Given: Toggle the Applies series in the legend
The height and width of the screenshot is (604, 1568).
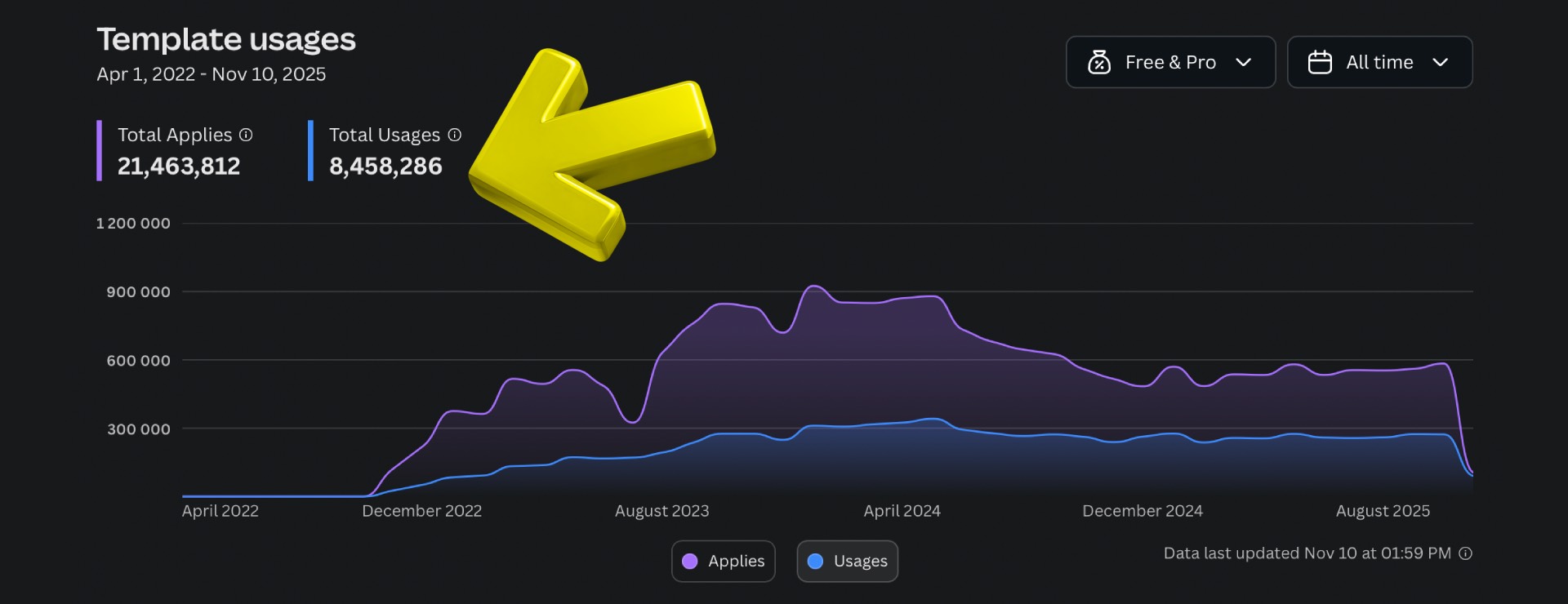Looking at the screenshot, I should (723, 562).
